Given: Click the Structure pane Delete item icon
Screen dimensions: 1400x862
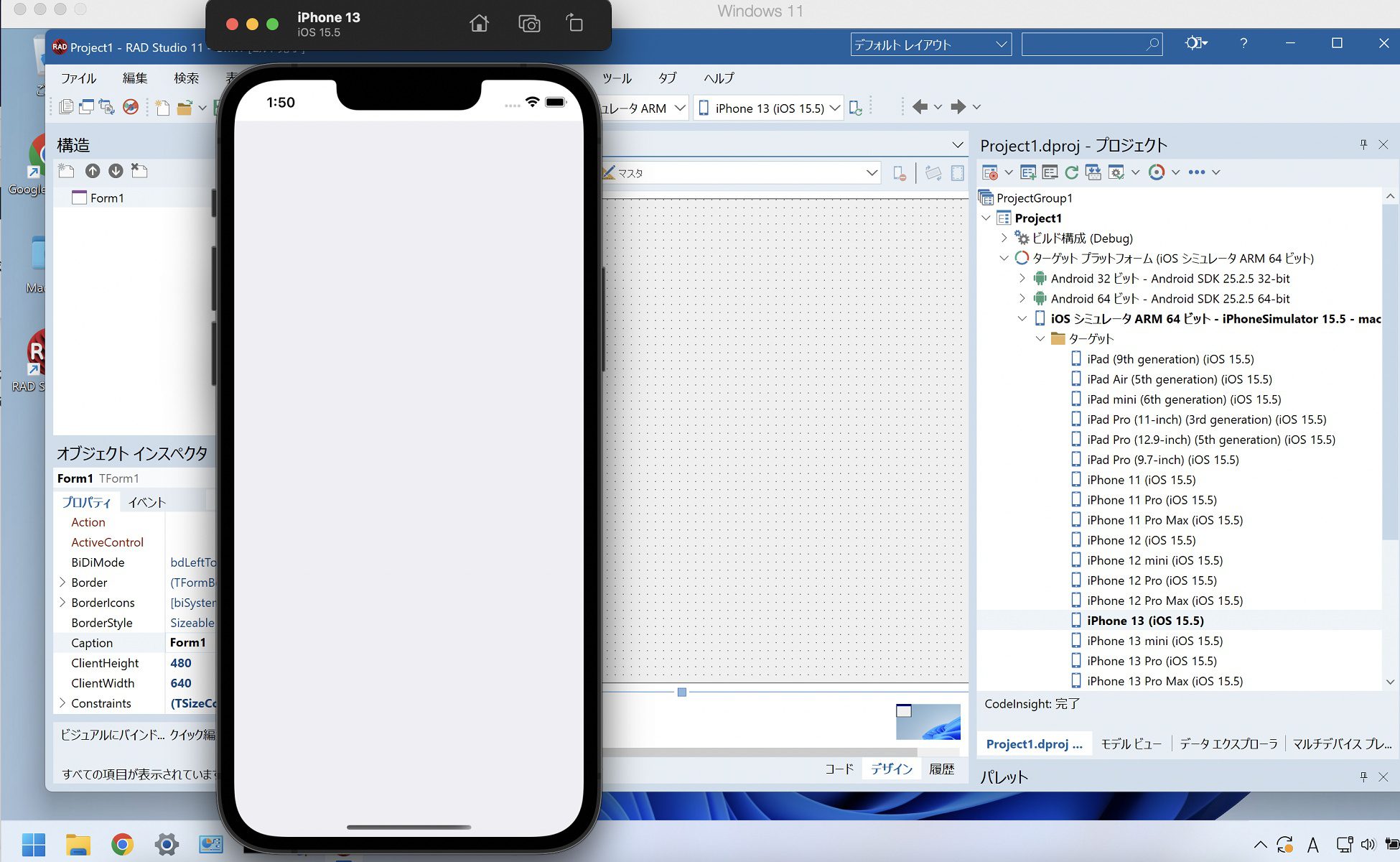Looking at the screenshot, I should 139,171.
